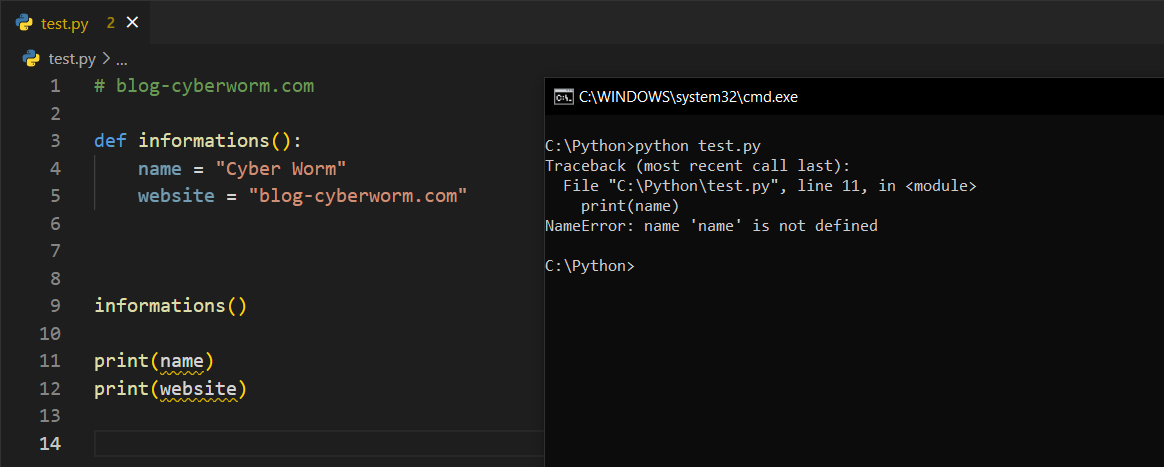
Task: Select line number 11 in the gutter
Action: point(50,361)
